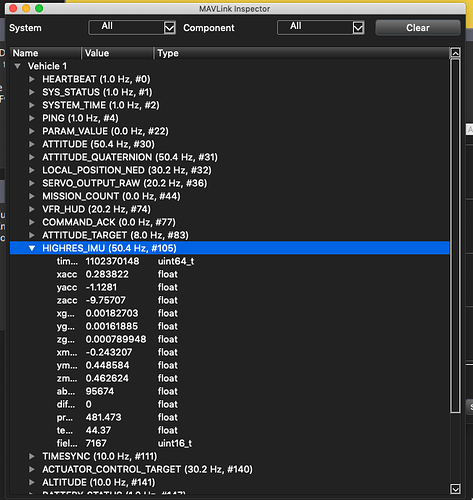Expand the ACTUATOR_CONTROL_TARGET message row
This screenshot has height=500, width=473.
(x=32, y=469)
